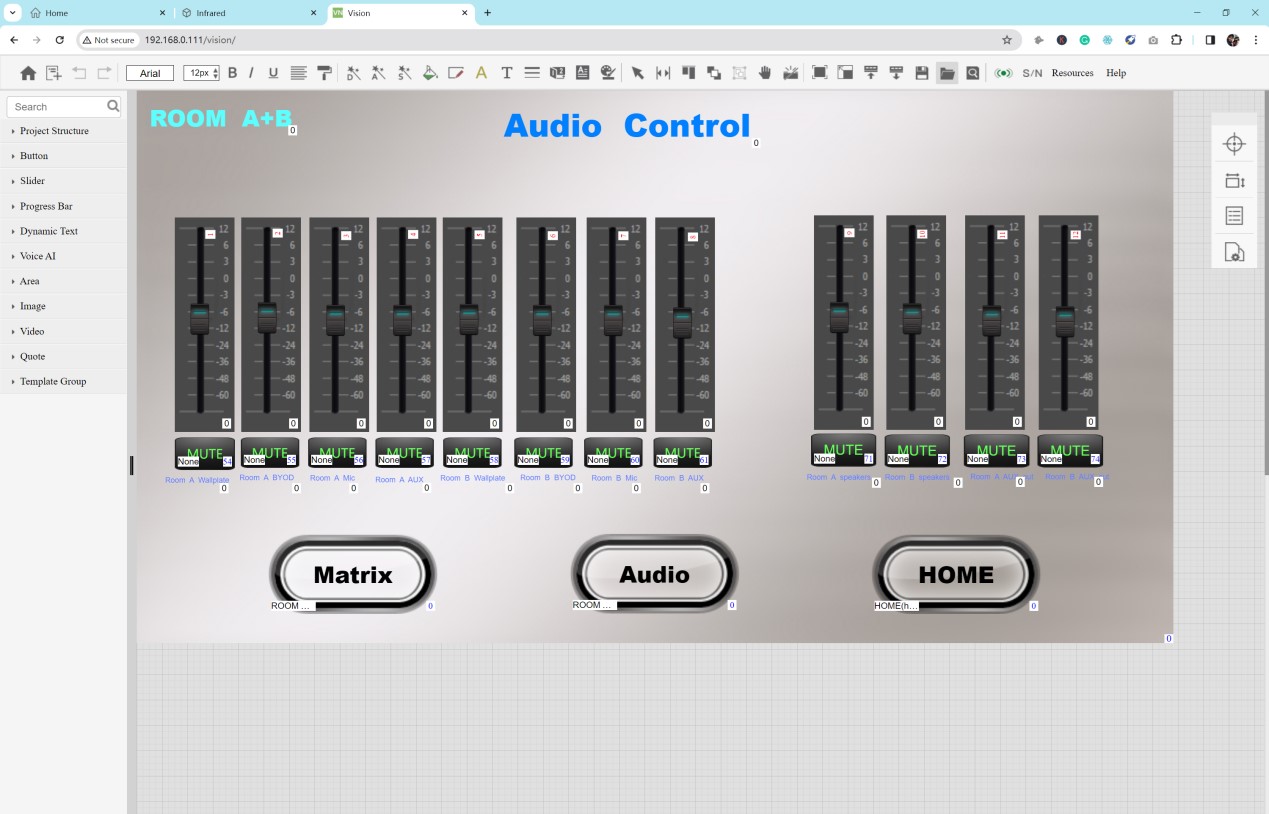This screenshot has width=1269, height=814.
Task: Open the folder icon in the toolbar
Action: [947, 73]
